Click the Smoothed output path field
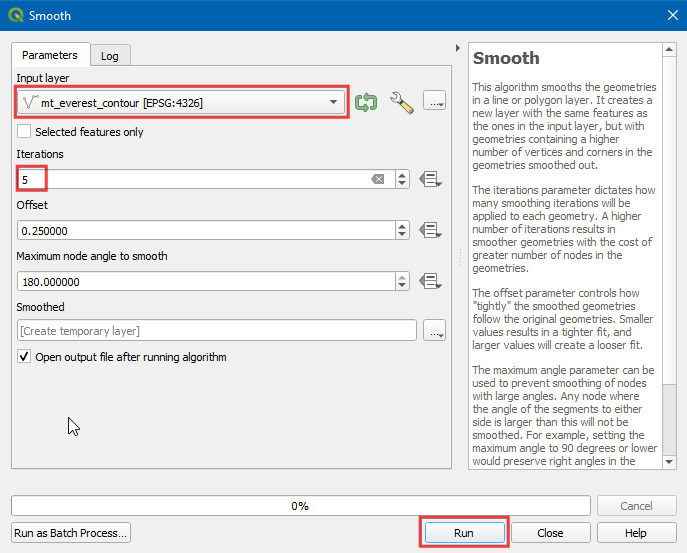The image size is (687, 553). [x=216, y=331]
